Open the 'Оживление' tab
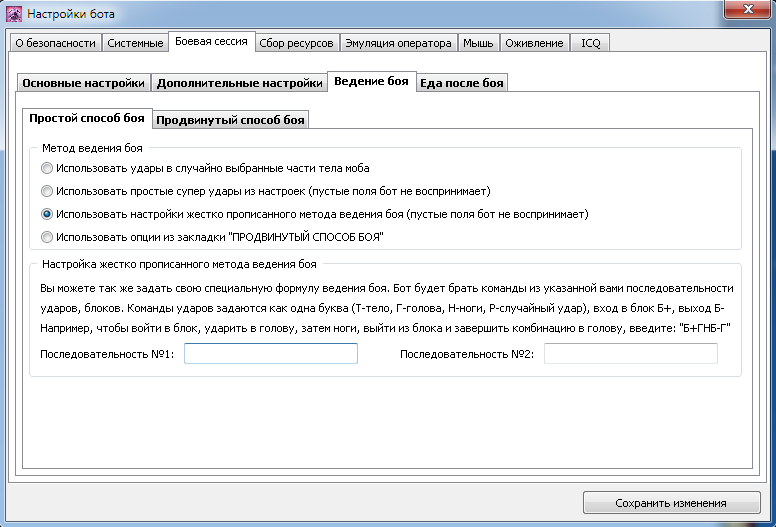 point(534,43)
